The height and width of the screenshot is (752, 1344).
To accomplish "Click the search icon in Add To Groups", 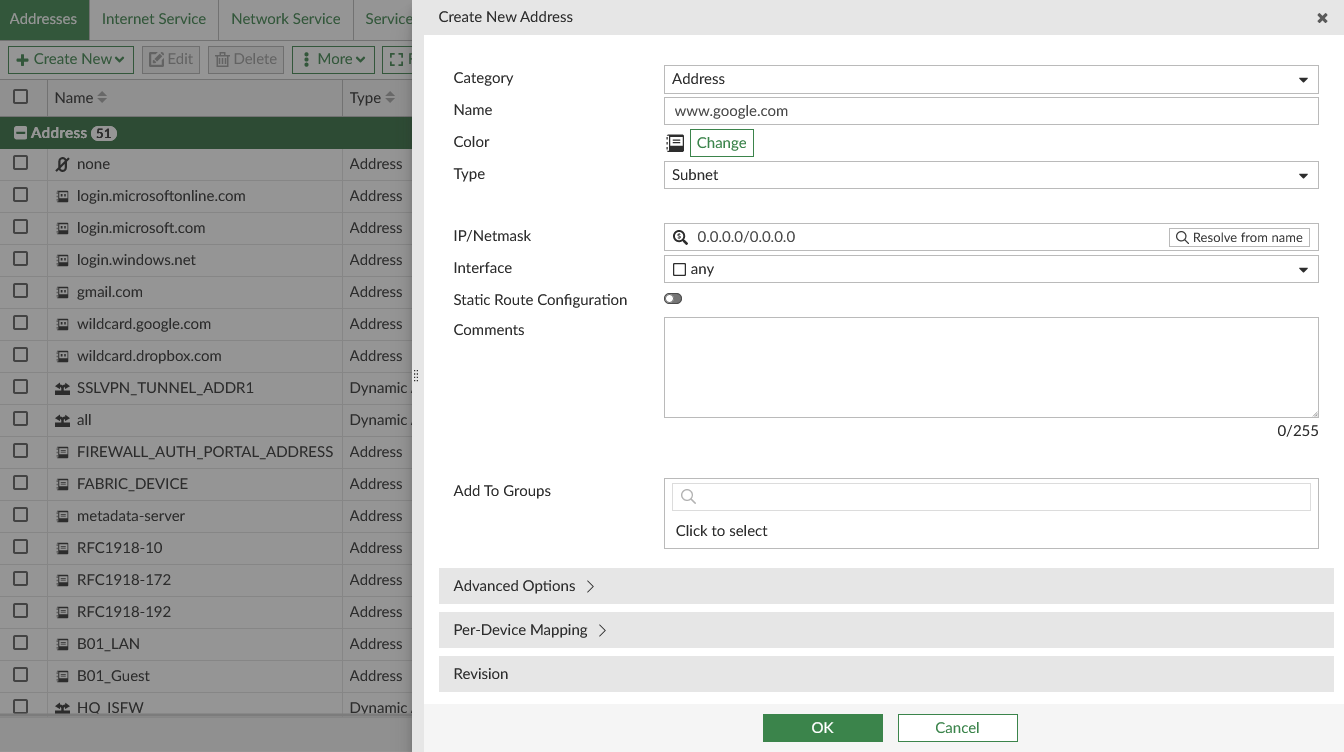I will [688, 497].
